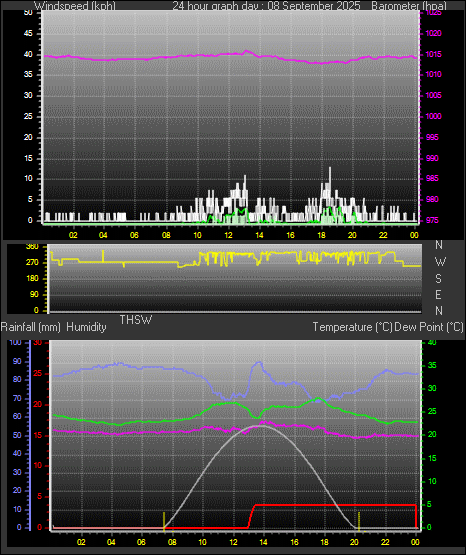466x555 pixels.
Task: Click the yellow sunset marker on bottom graph
Action: tap(359, 521)
